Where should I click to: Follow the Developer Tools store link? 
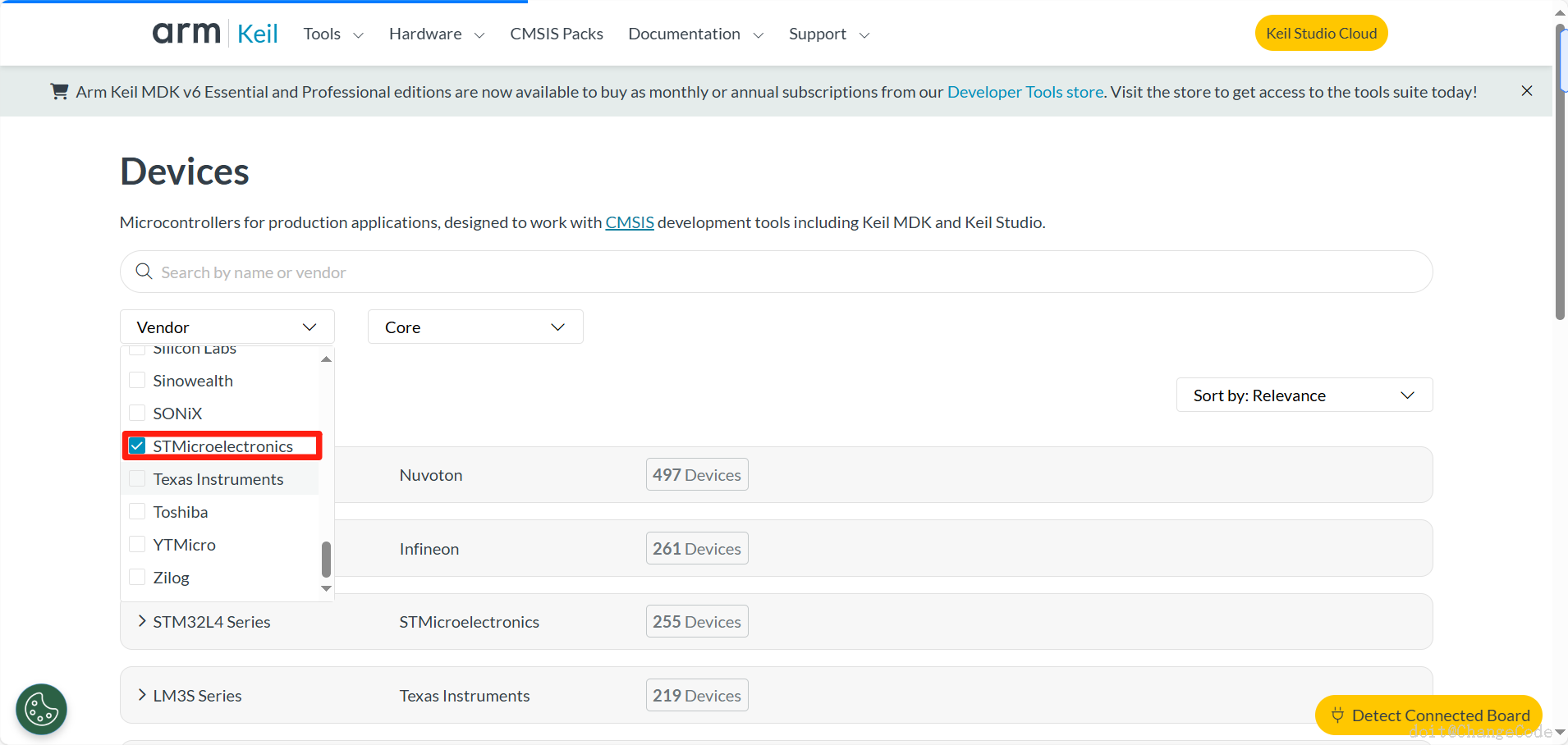click(1025, 92)
